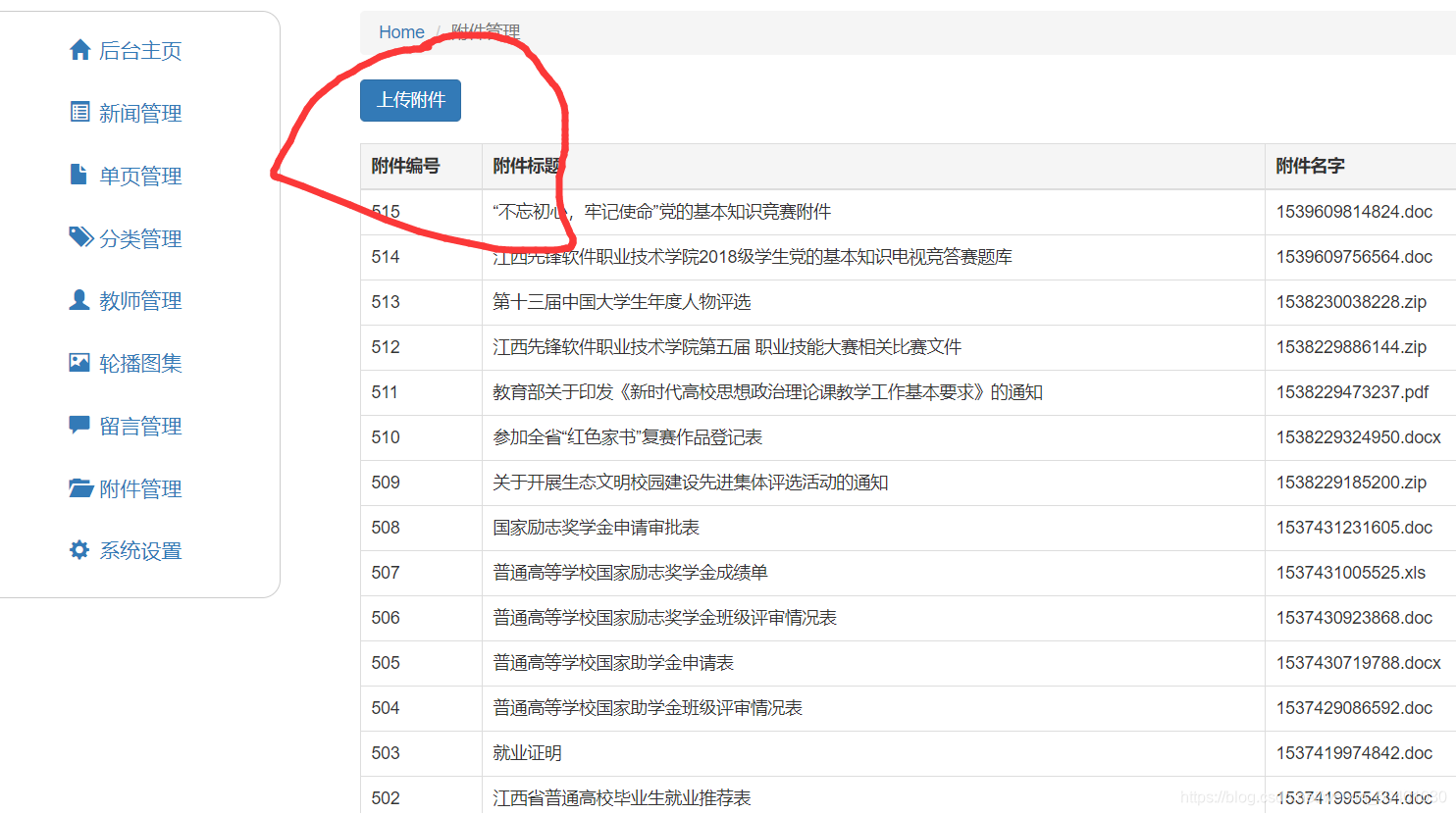1456x815 pixels.
Task: Click file name 1538230038228.zip
Action: pos(1351,302)
